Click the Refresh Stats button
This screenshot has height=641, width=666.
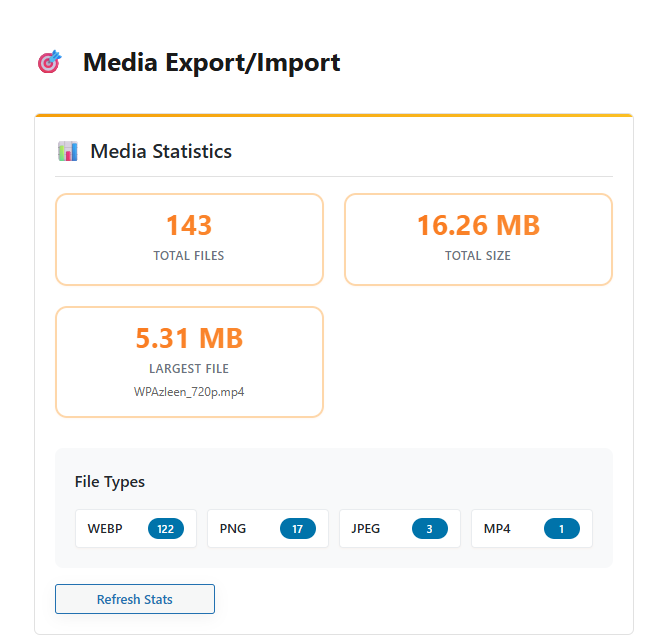coord(135,600)
